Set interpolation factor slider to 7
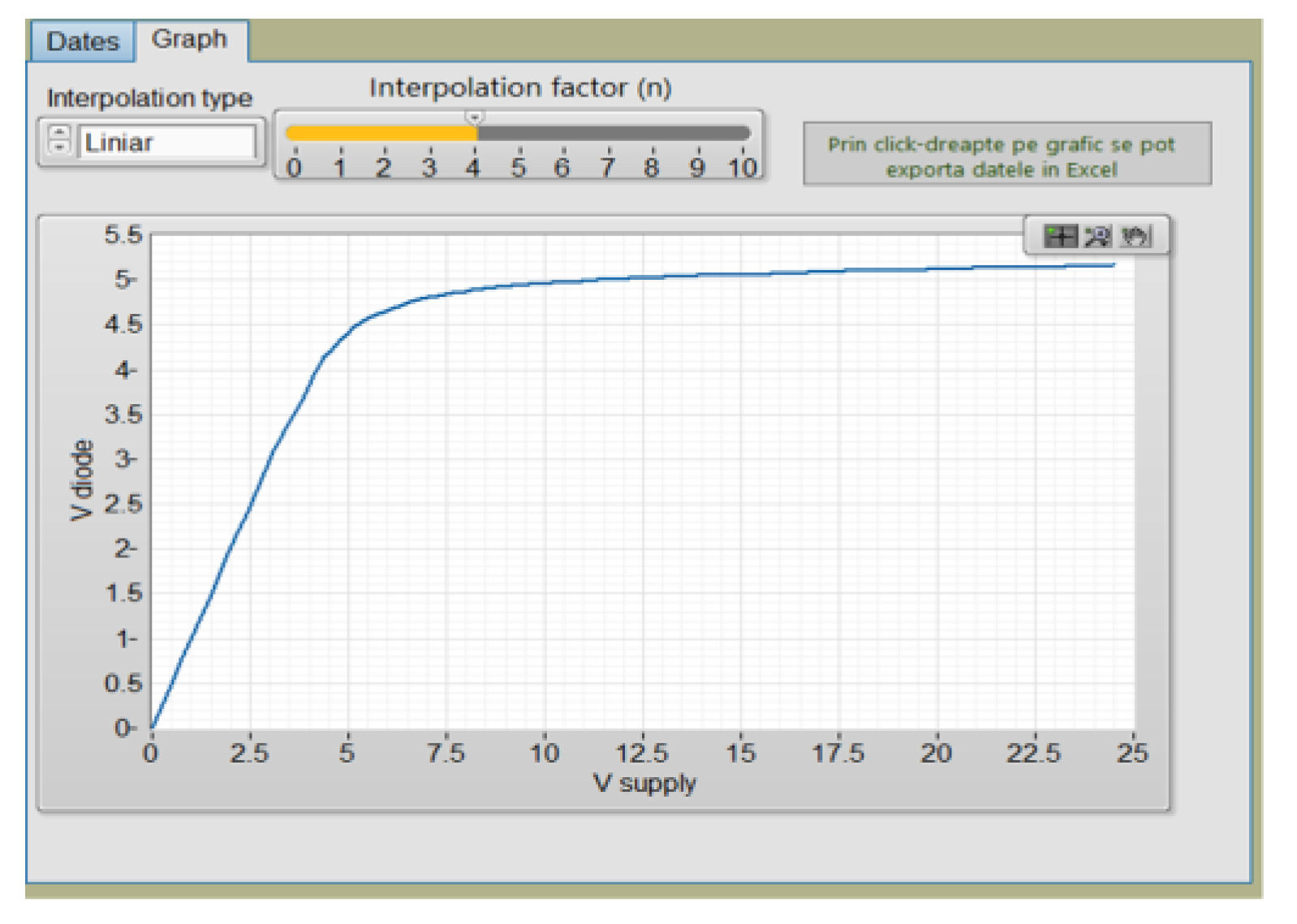 pos(609,133)
